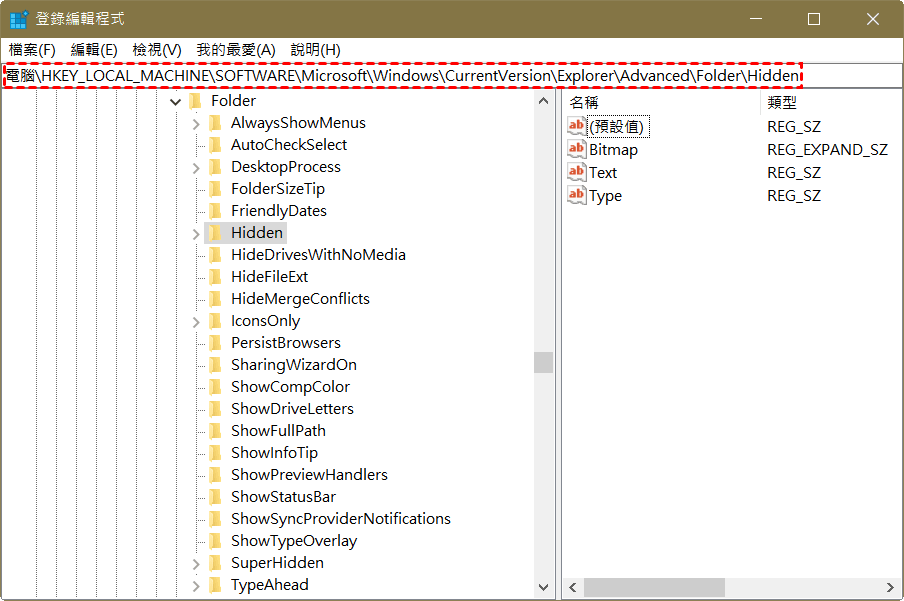Click the string value icon next to Bitmap

point(577,149)
